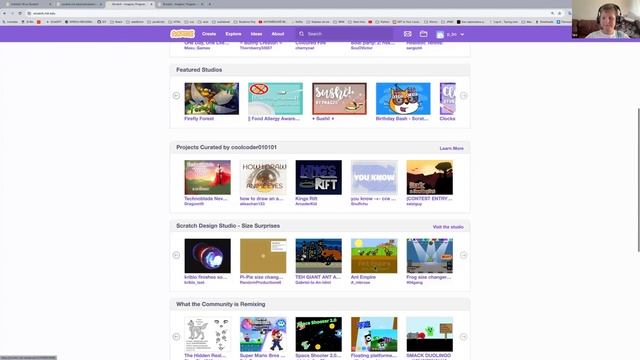Show previous Size Surprises projects
640x360 pixels.
point(176,255)
